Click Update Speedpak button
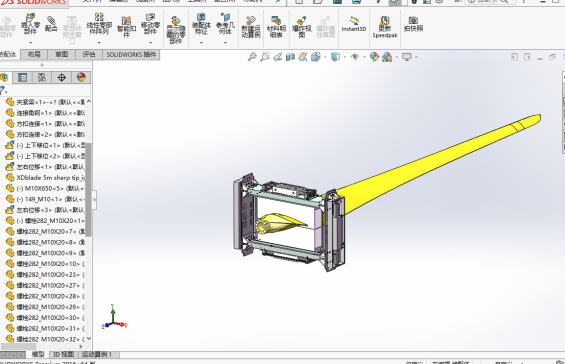565x364 pixels. [385, 27]
